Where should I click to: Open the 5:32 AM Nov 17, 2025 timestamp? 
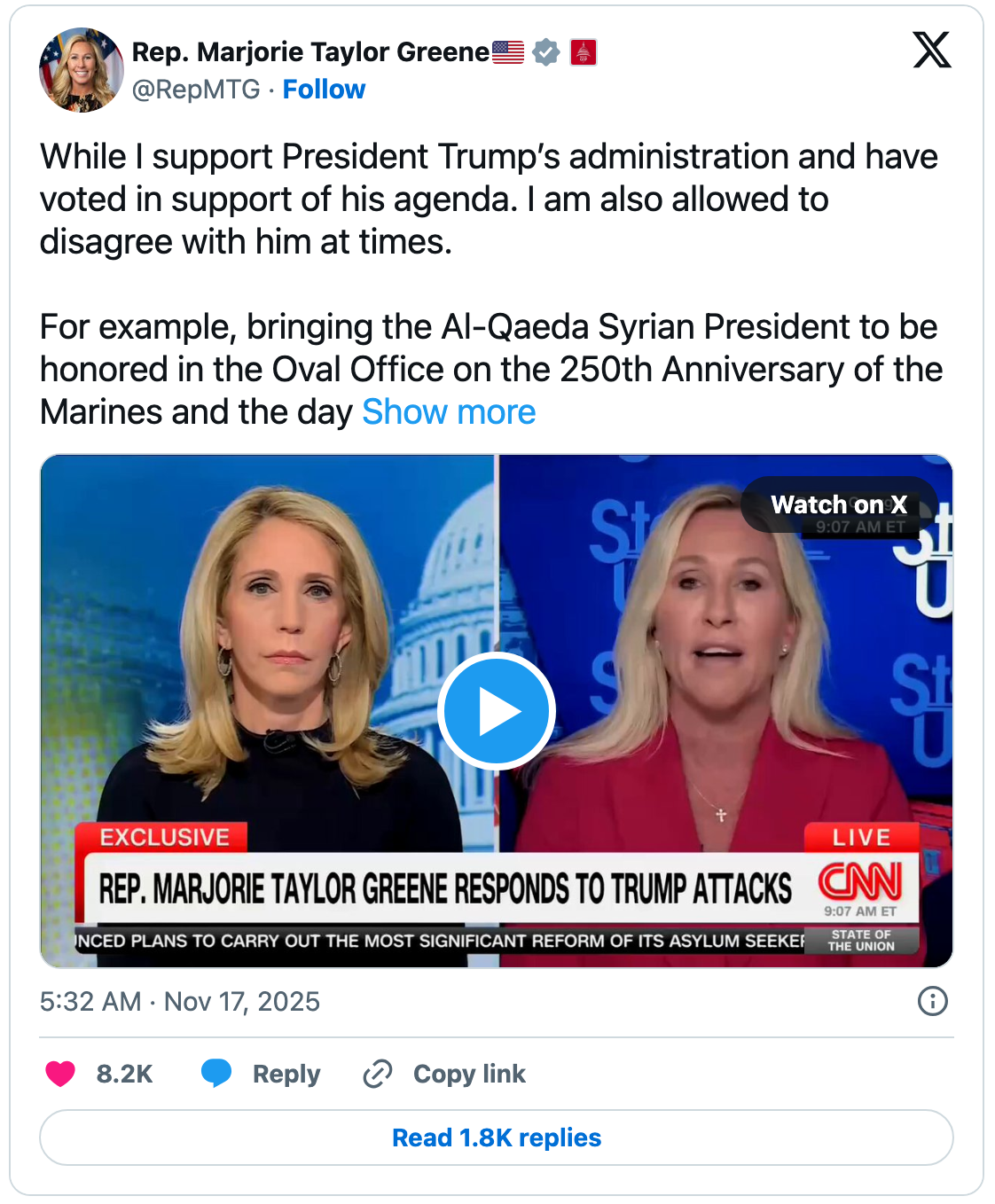(180, 1001)
